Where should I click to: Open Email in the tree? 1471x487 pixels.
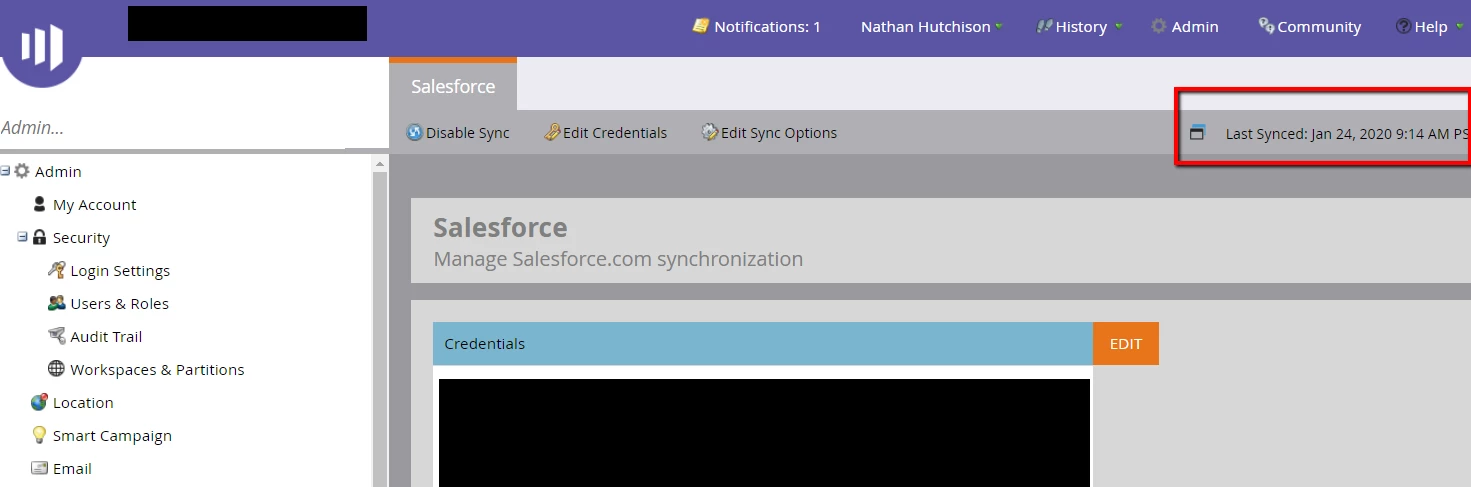coord(72,468)
